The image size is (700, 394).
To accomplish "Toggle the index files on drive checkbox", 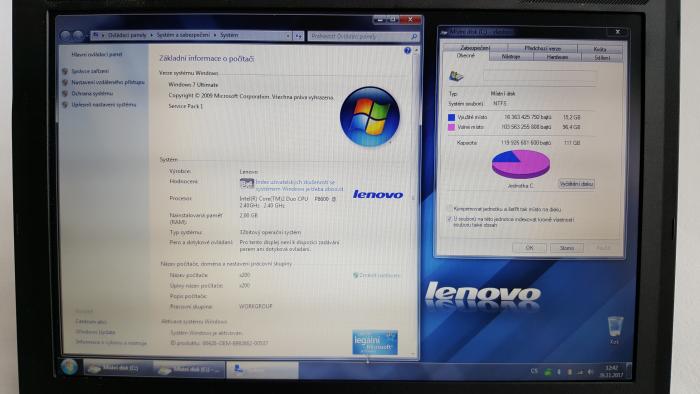I will tap(449, 219).
